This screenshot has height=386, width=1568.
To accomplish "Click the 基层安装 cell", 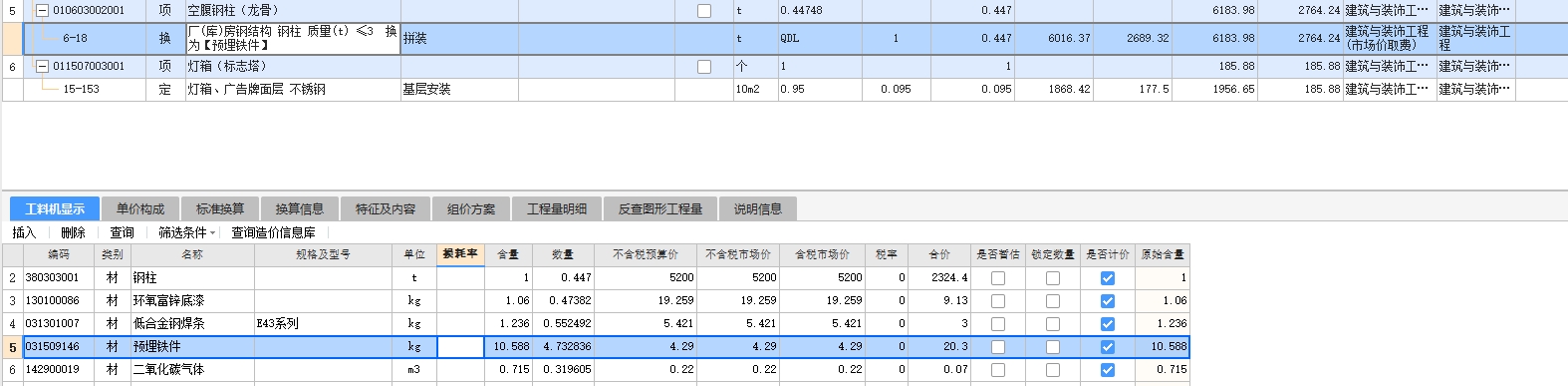I will (x=459, y=90).
